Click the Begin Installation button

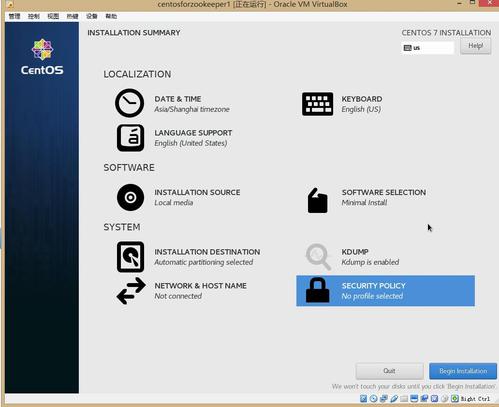[x=463, y=371]
